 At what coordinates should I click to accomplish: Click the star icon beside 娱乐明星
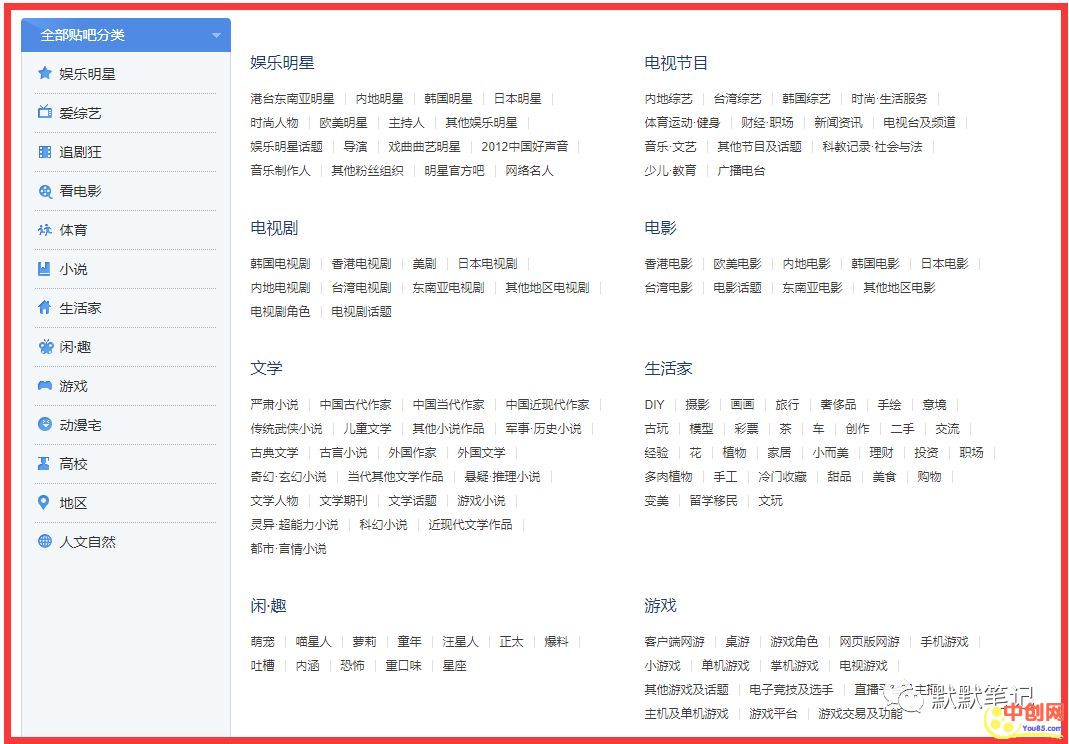point(44,73)
